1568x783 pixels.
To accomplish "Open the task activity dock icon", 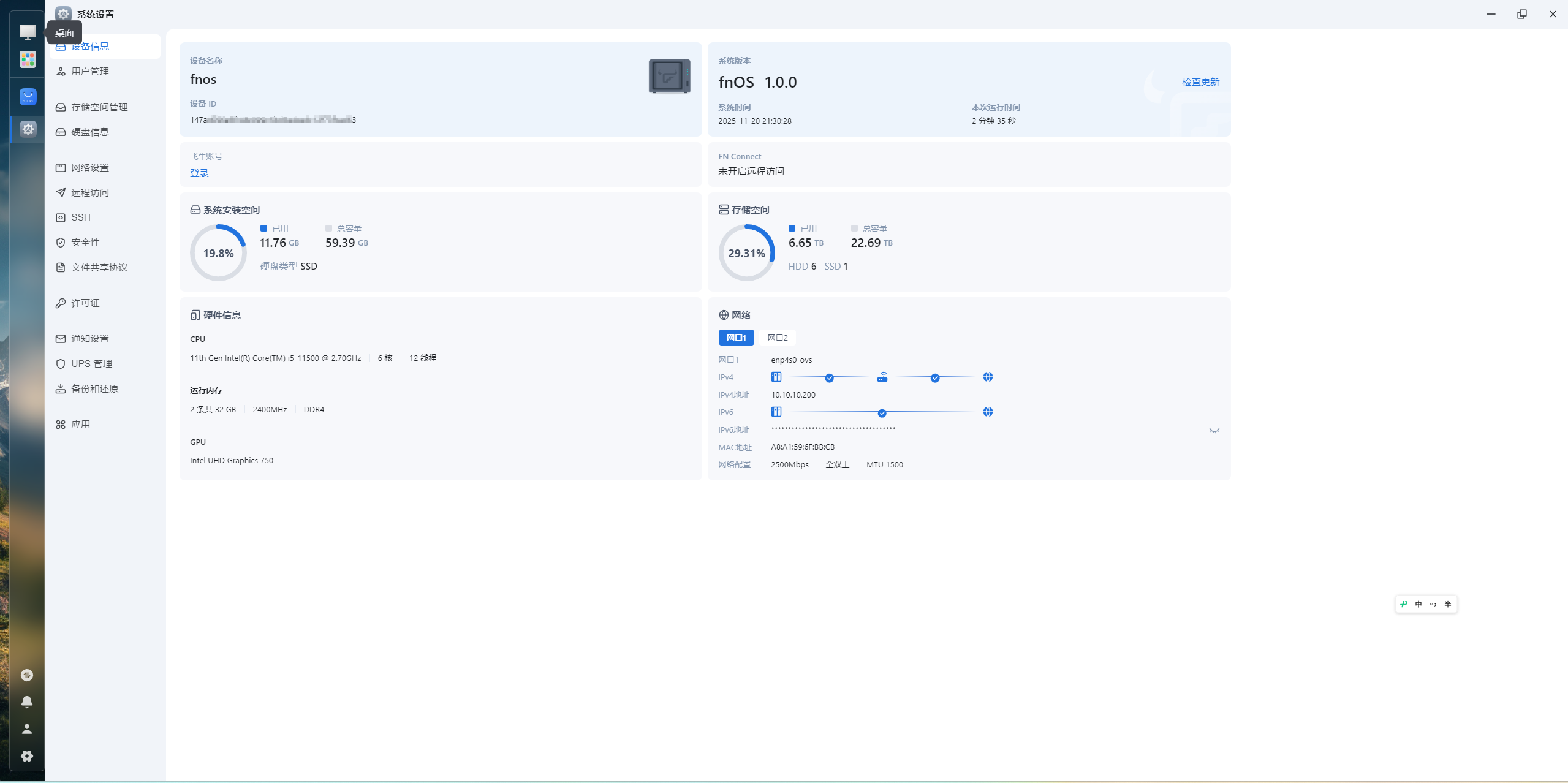I will [27, 675].
